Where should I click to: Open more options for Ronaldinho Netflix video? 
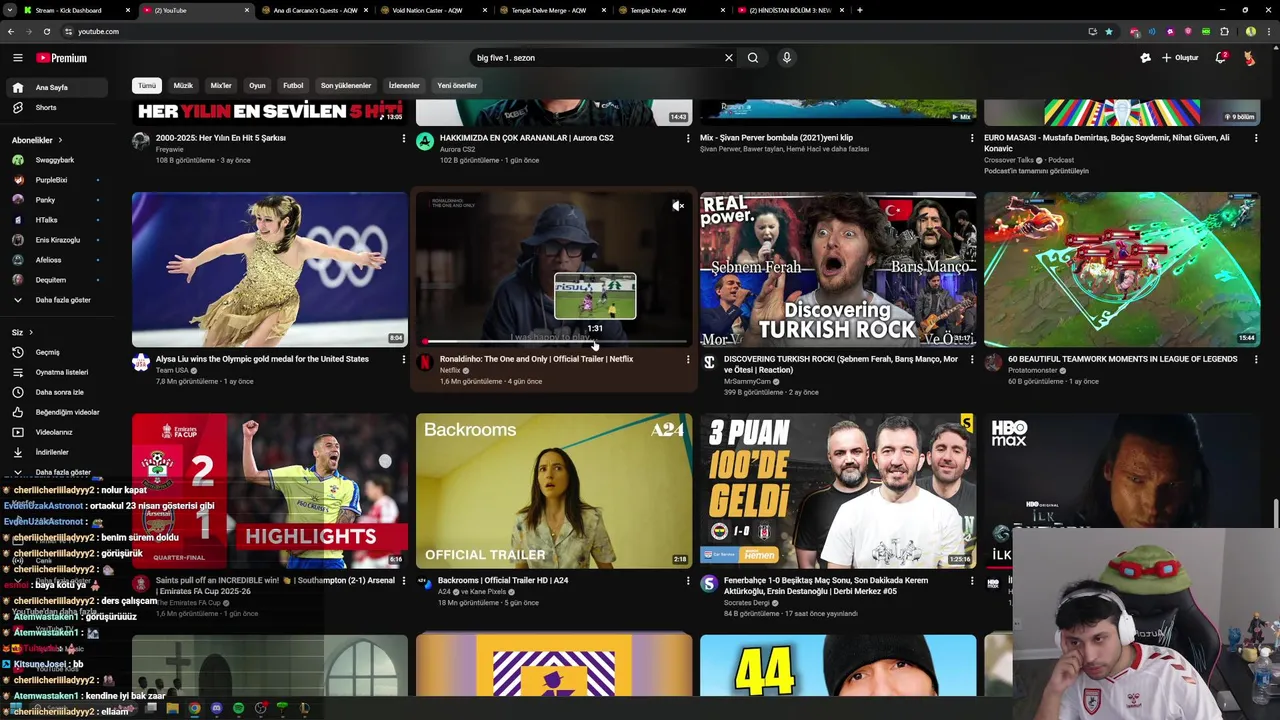[x=688, y=359]
